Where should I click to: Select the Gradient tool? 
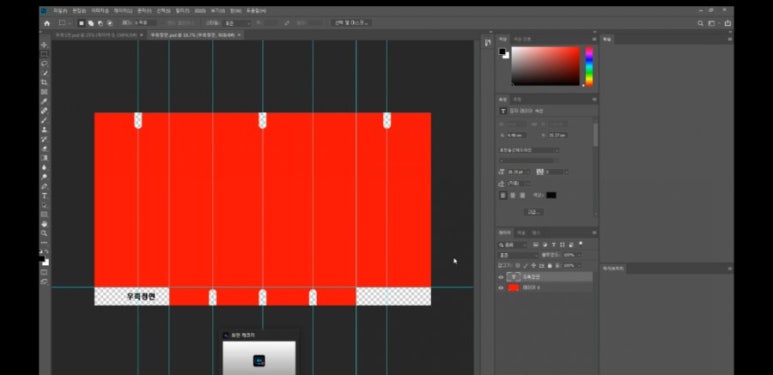44,158
